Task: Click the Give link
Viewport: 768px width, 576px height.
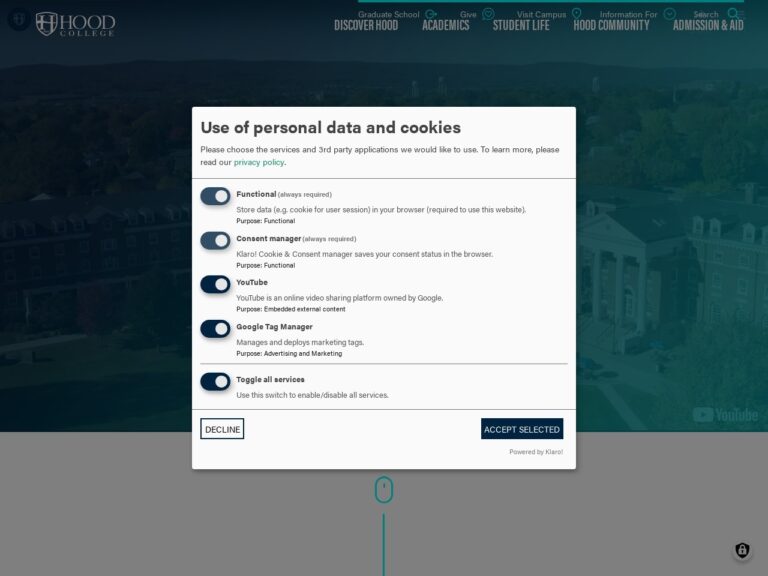Action: 468,14
